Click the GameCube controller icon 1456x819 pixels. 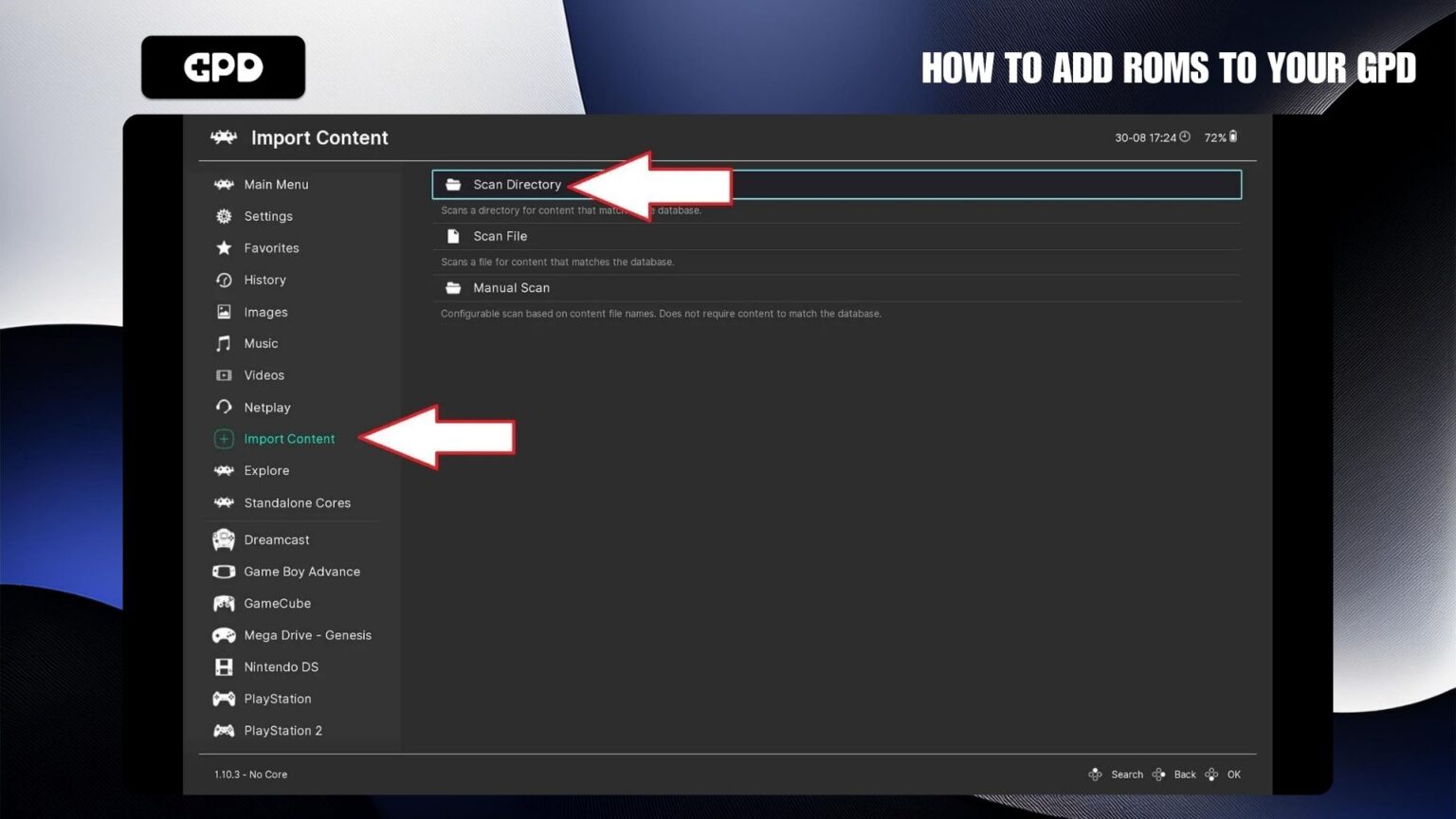point(224,604)
